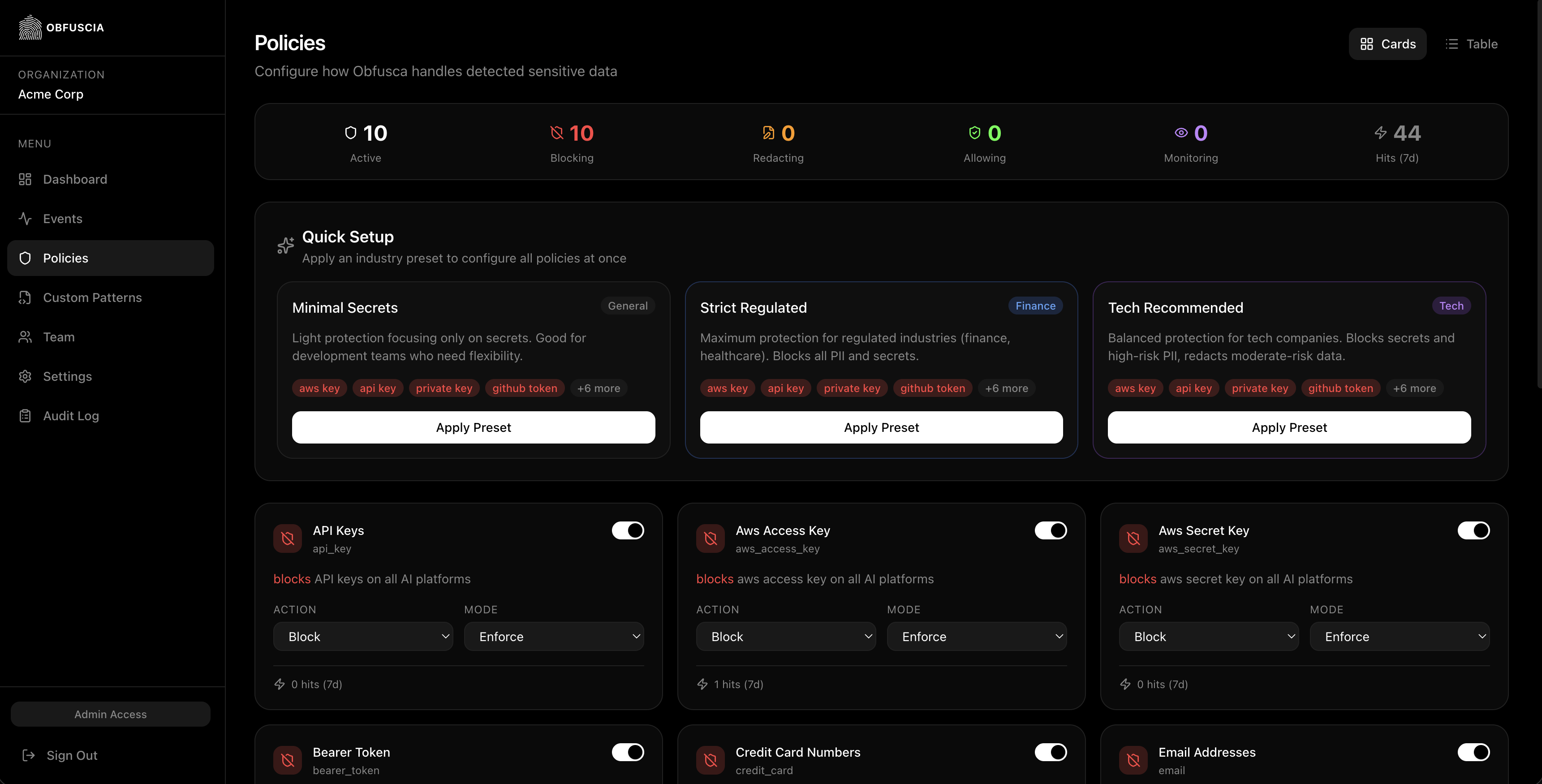This screenshot has width=1542, height=784.
Task: Sign out of the application
Action: pyautogui.click(x=72, y=755)
